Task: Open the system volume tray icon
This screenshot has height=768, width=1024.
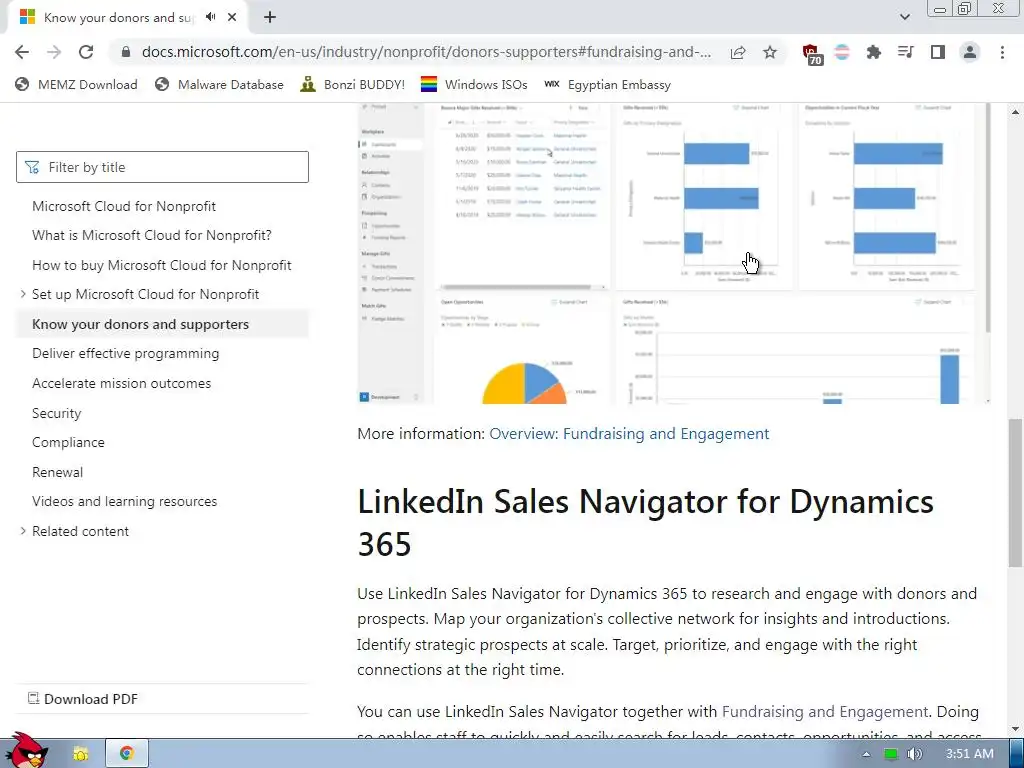Action: [914, 754]
